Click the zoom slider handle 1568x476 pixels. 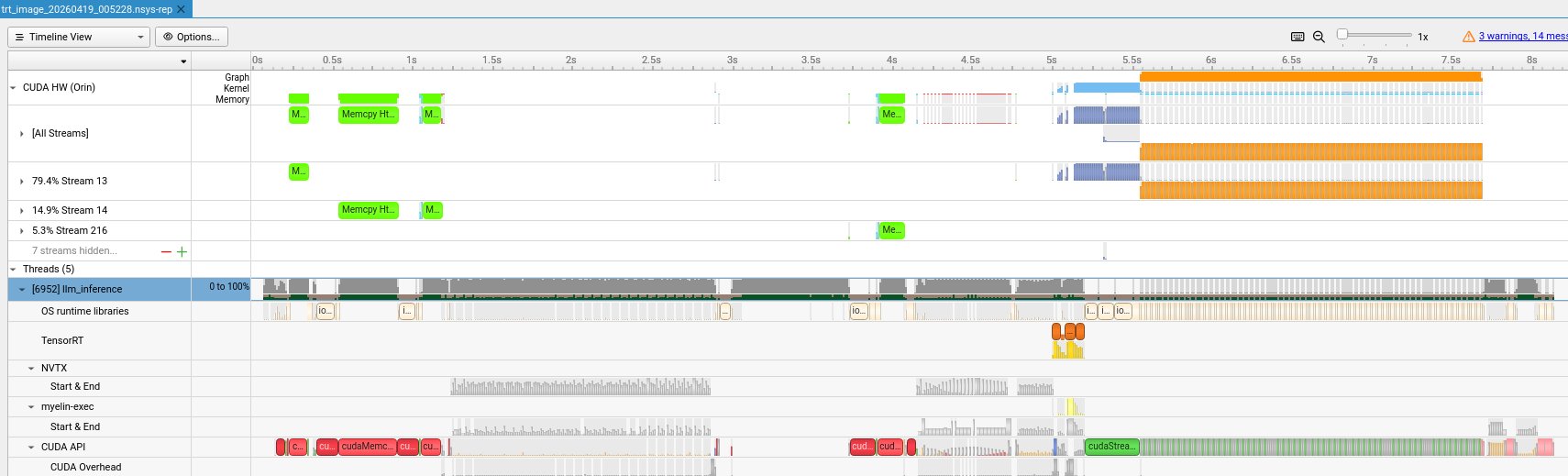click(1342, 35)
